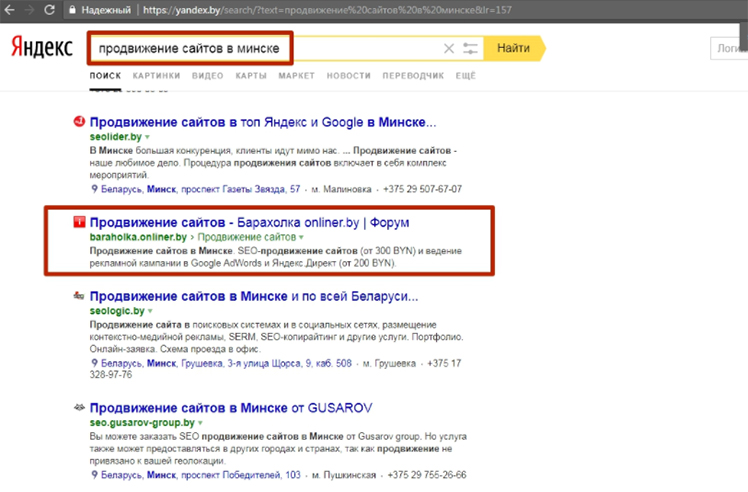Viewport: 748px width, 492px height.
Task: Click metro label м. Грушевка
Action: click(x=389, y=363)
